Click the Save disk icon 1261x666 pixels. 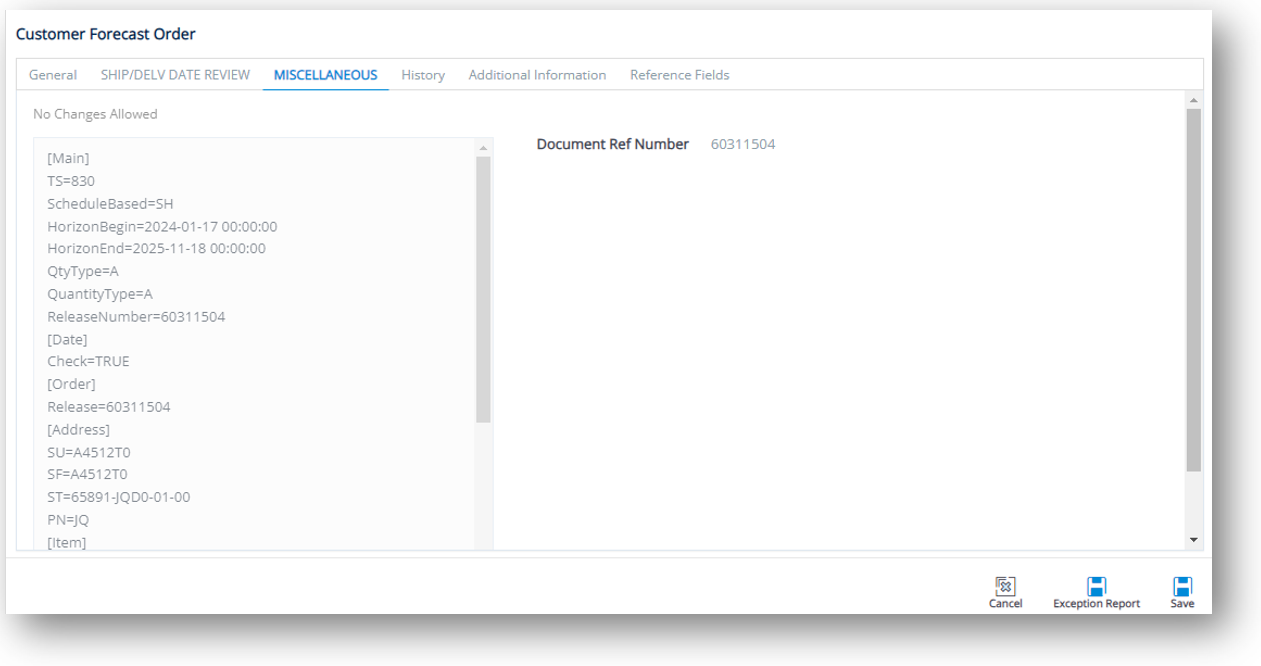click(x=1182, y=586)
